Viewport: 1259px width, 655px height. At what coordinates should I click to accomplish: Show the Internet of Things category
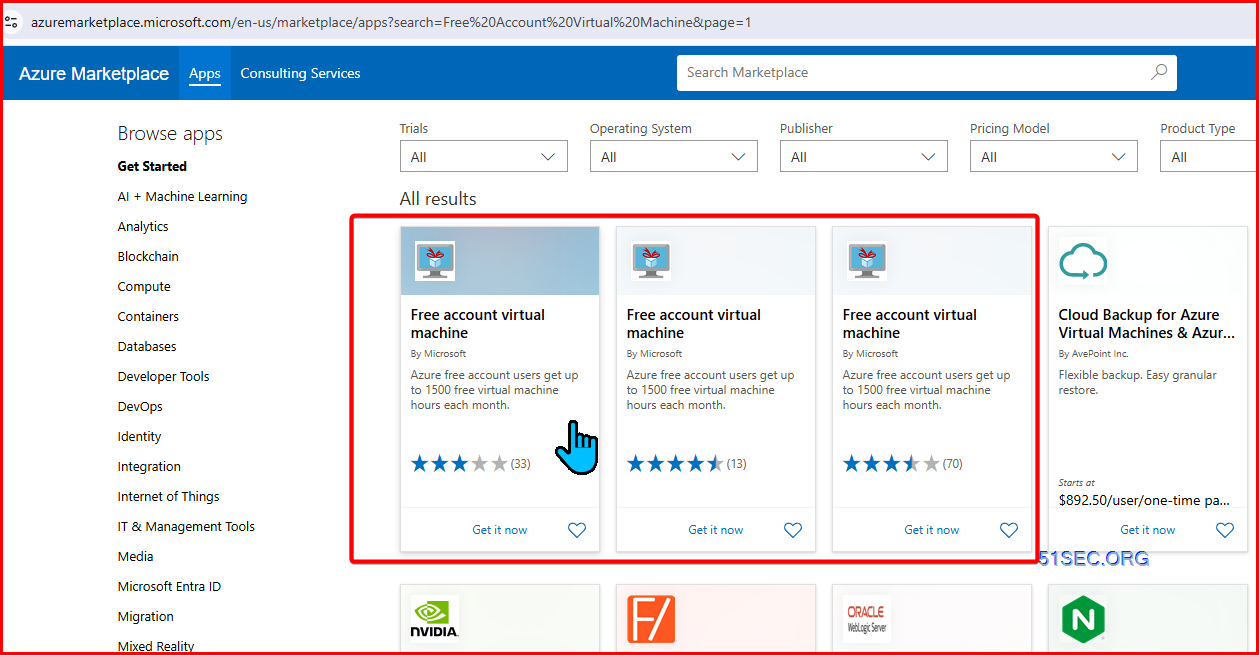(x=168, y=496)
